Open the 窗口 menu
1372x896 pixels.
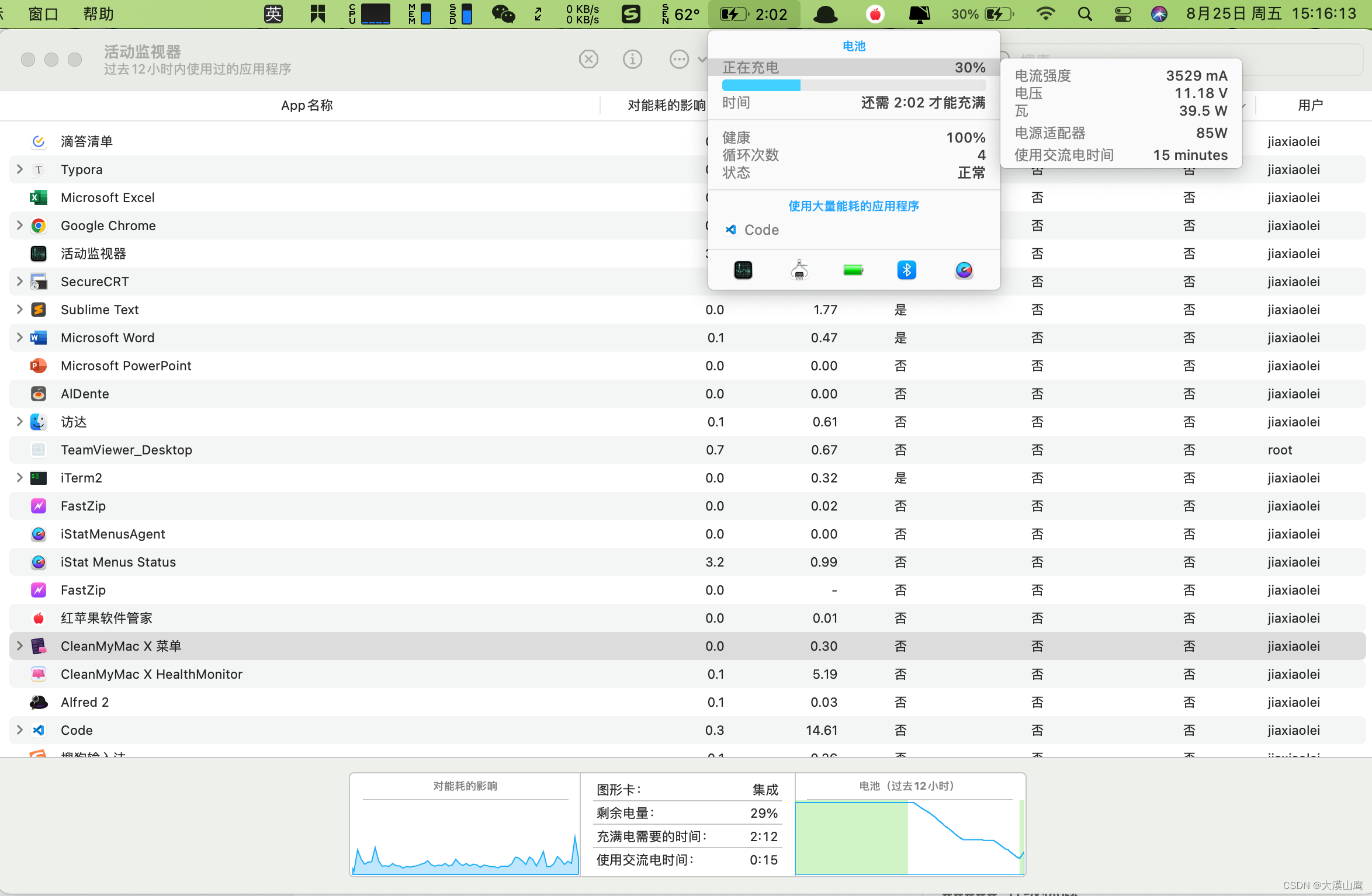pos(44,14)
